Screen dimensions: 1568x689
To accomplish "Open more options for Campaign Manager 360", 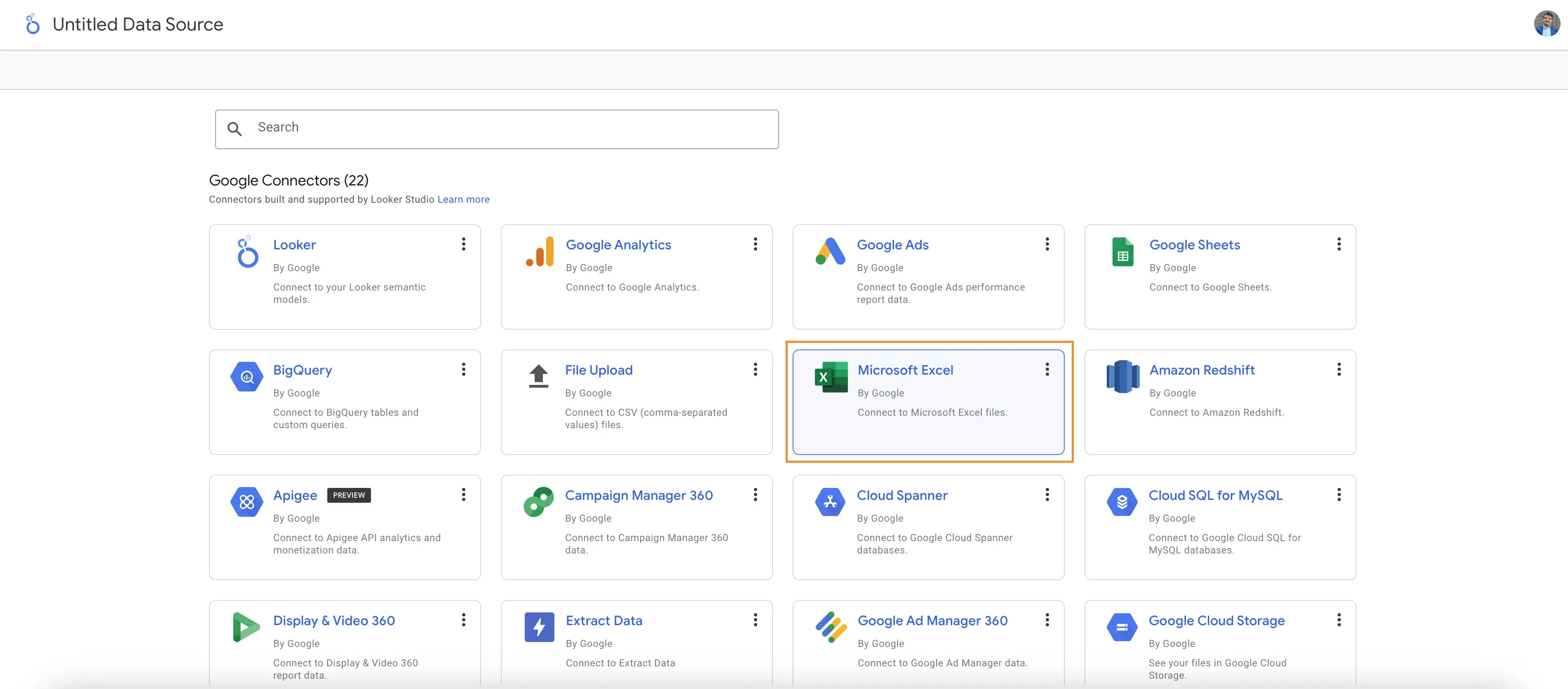I will click(756, 495).
